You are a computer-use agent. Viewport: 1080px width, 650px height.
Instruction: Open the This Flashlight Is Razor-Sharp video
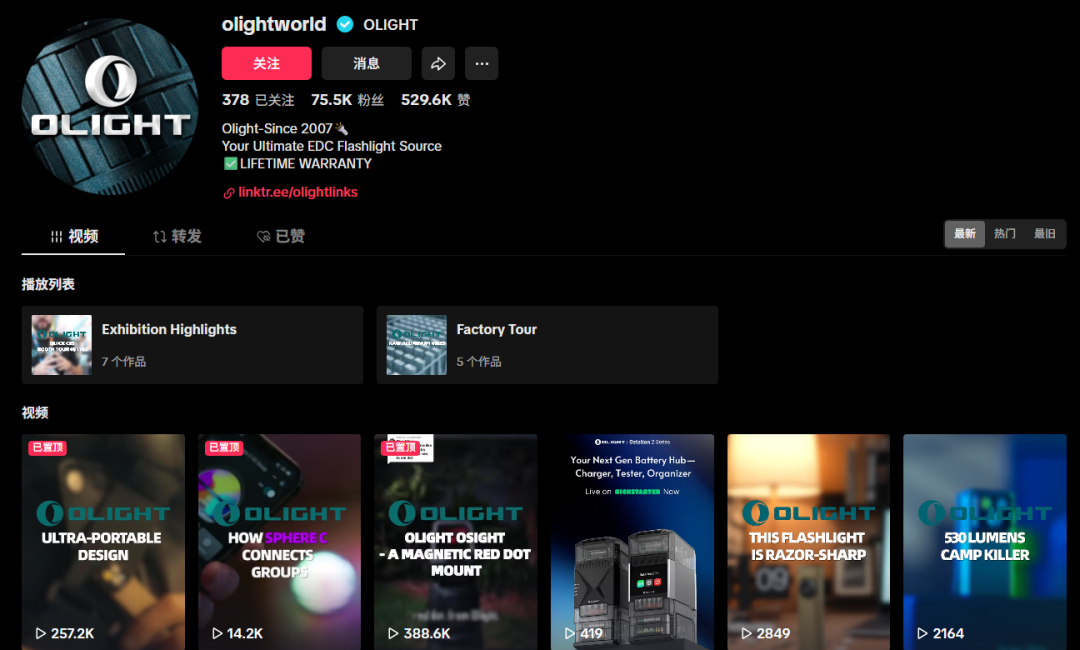[809, 542]
